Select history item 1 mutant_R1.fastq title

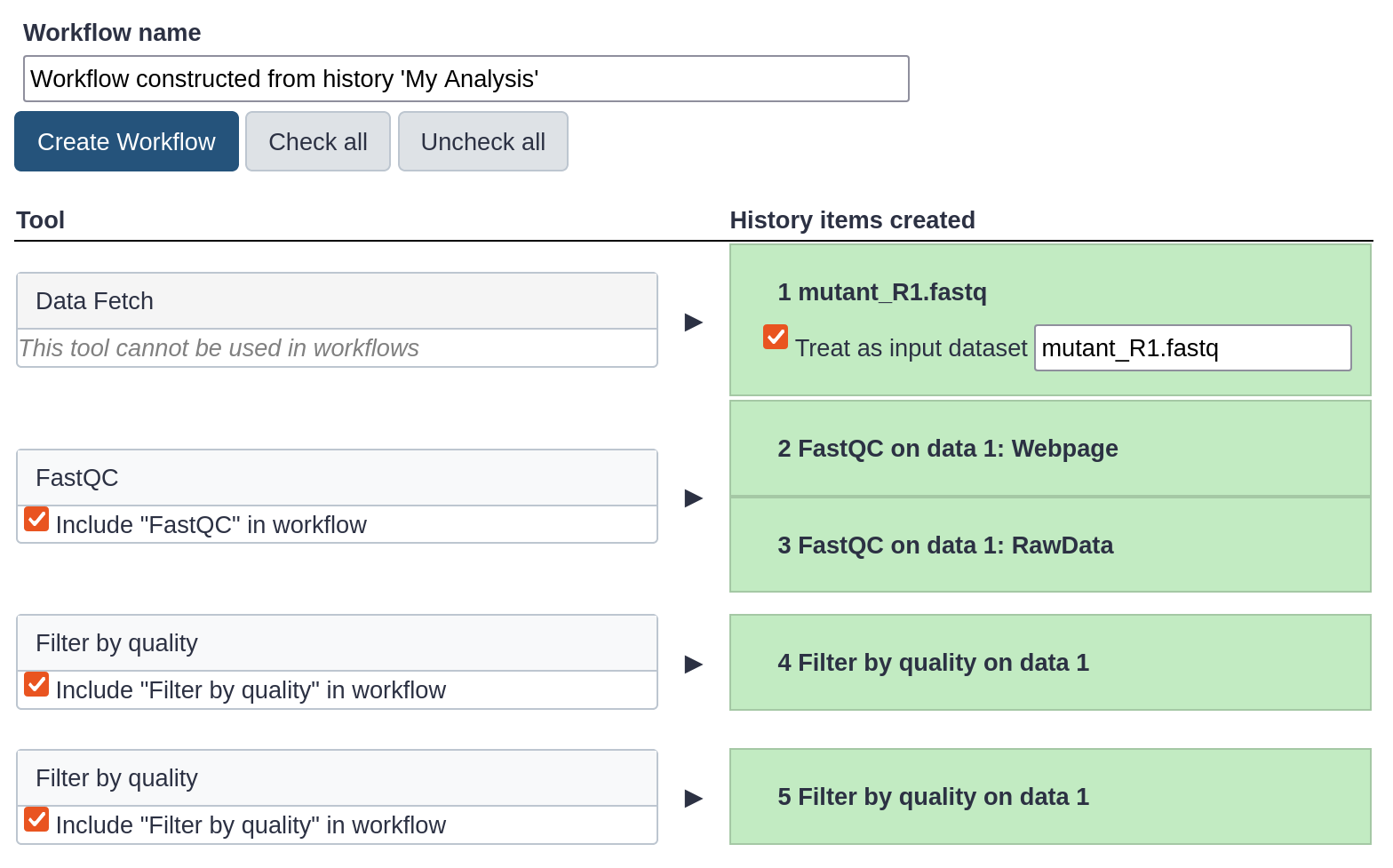[x=881, y=292]
